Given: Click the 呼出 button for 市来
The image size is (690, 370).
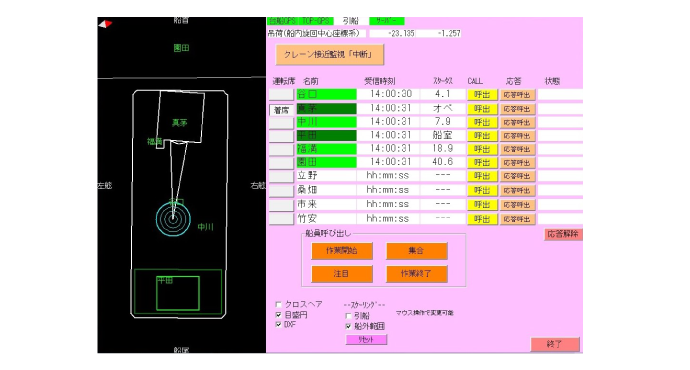Looking at the screenshot, I should 482,205.
